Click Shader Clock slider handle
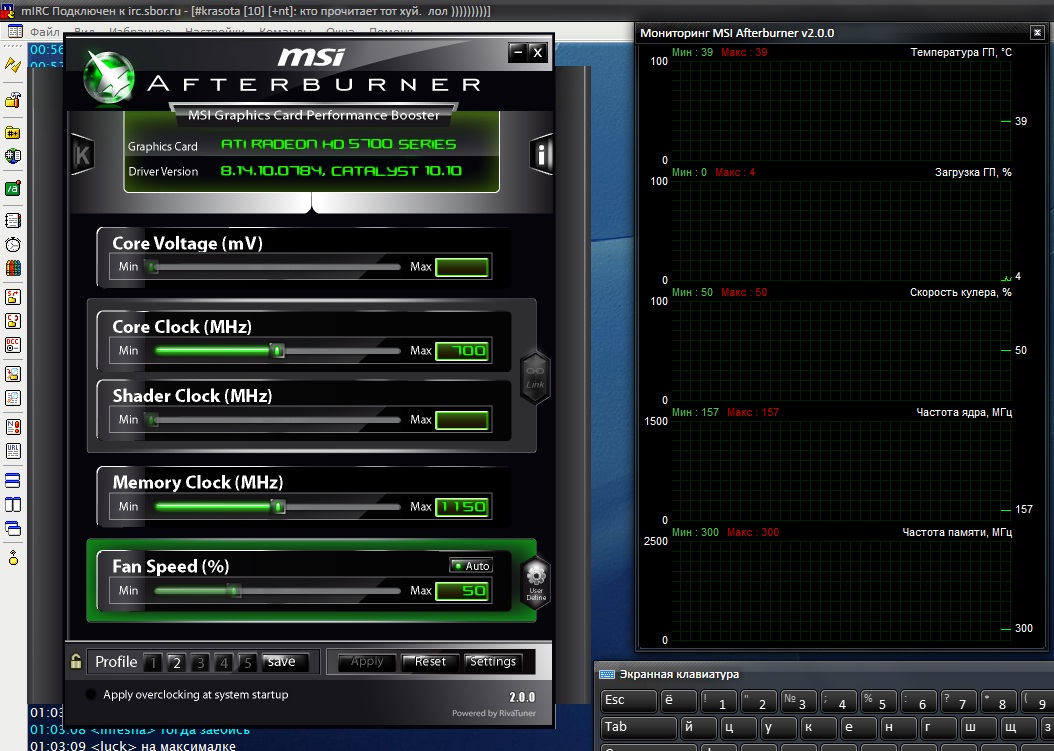Screen dimensions: 1054x751 coord(153,420)
